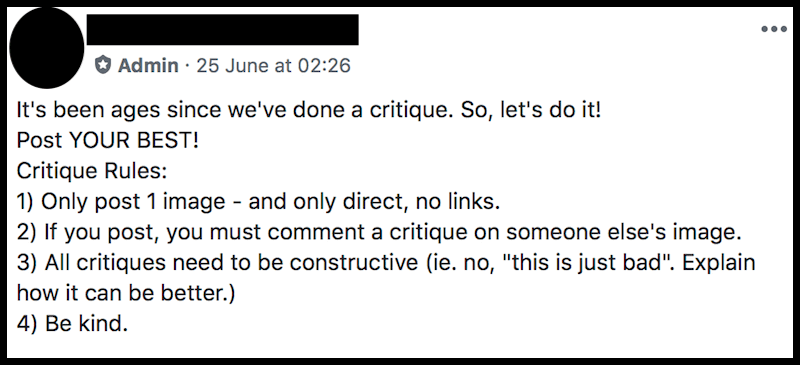Open the redacted author name bar
The image size is (800, 365).
(x=222, y=30)
